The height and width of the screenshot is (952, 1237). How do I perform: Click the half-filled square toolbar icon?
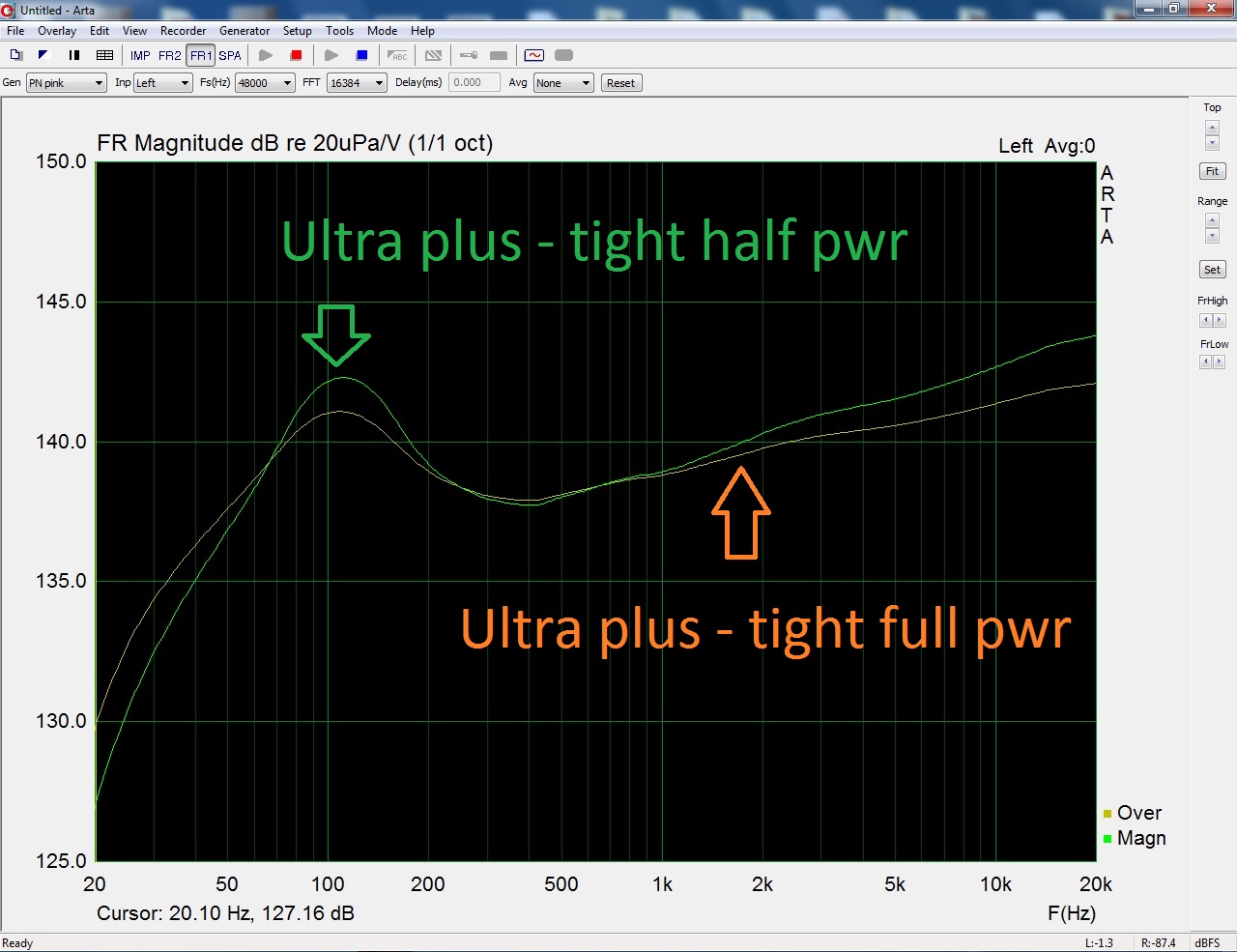tap(43, 55)
